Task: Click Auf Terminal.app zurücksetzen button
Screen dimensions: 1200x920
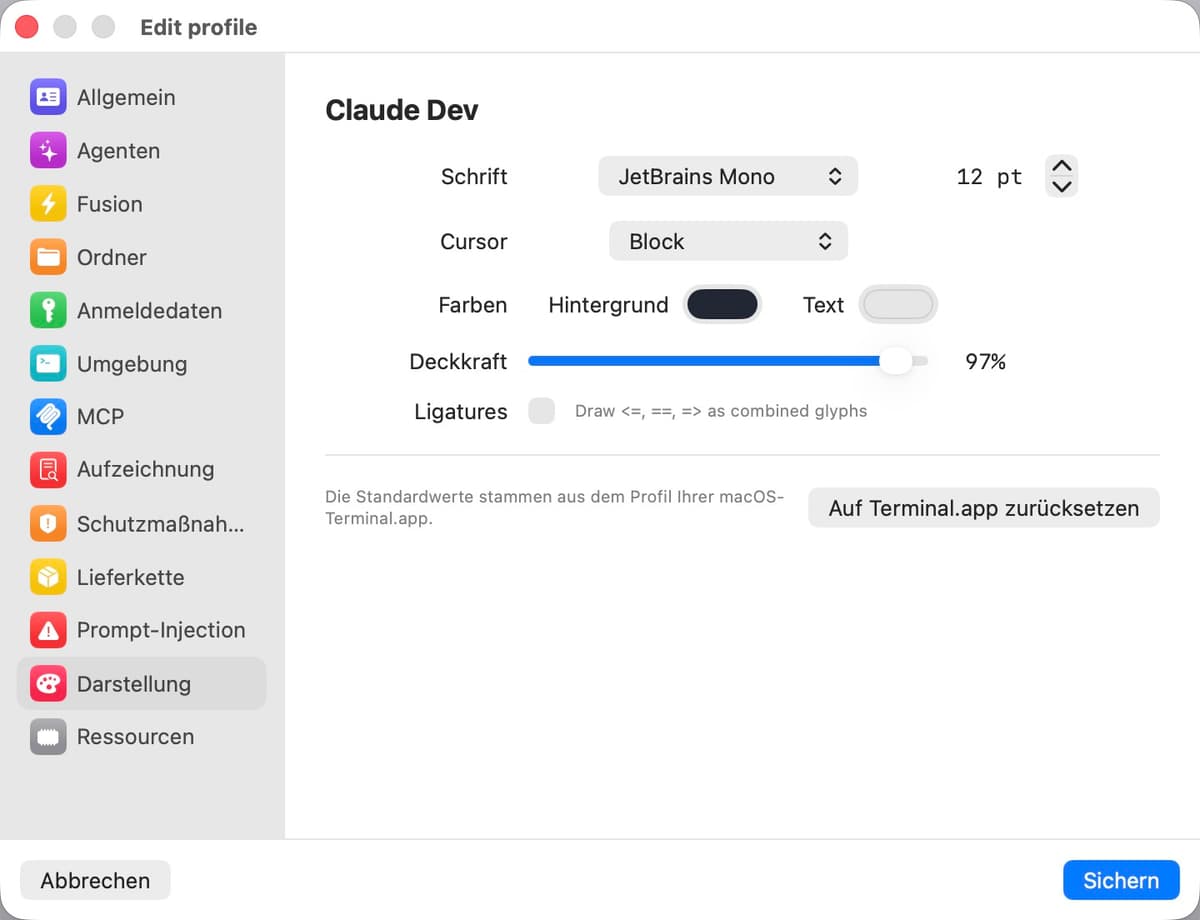Action: [x=983, y=508]
